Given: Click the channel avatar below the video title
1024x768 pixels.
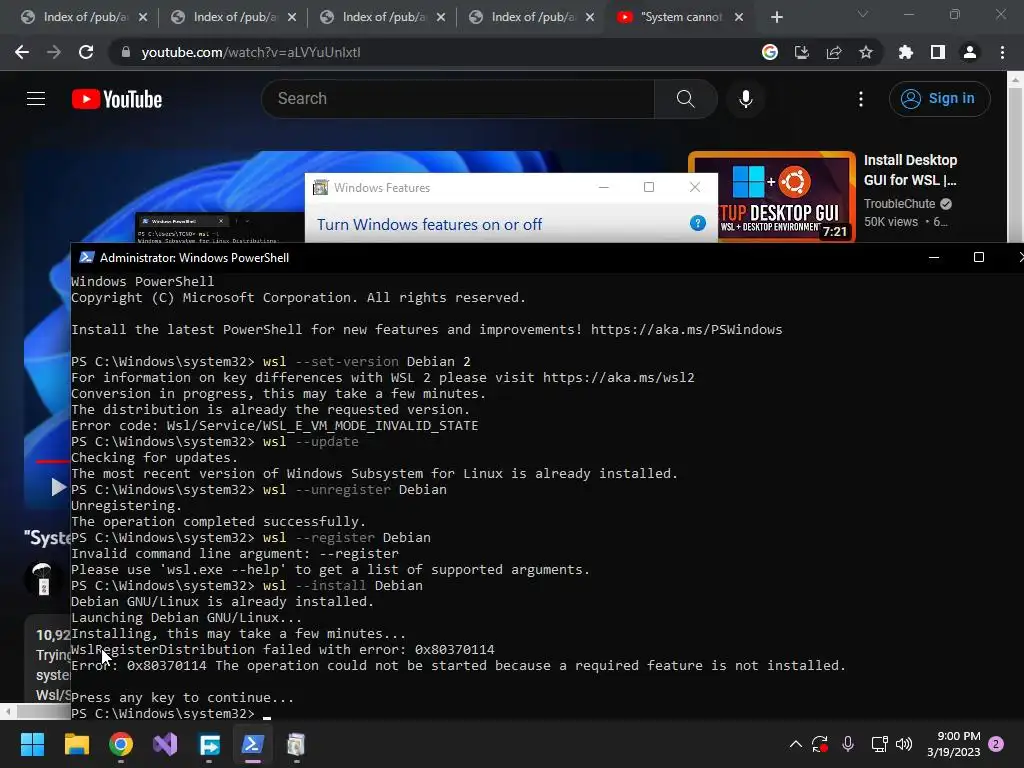Looking at the screenshot, I should [x=42, y=579].
